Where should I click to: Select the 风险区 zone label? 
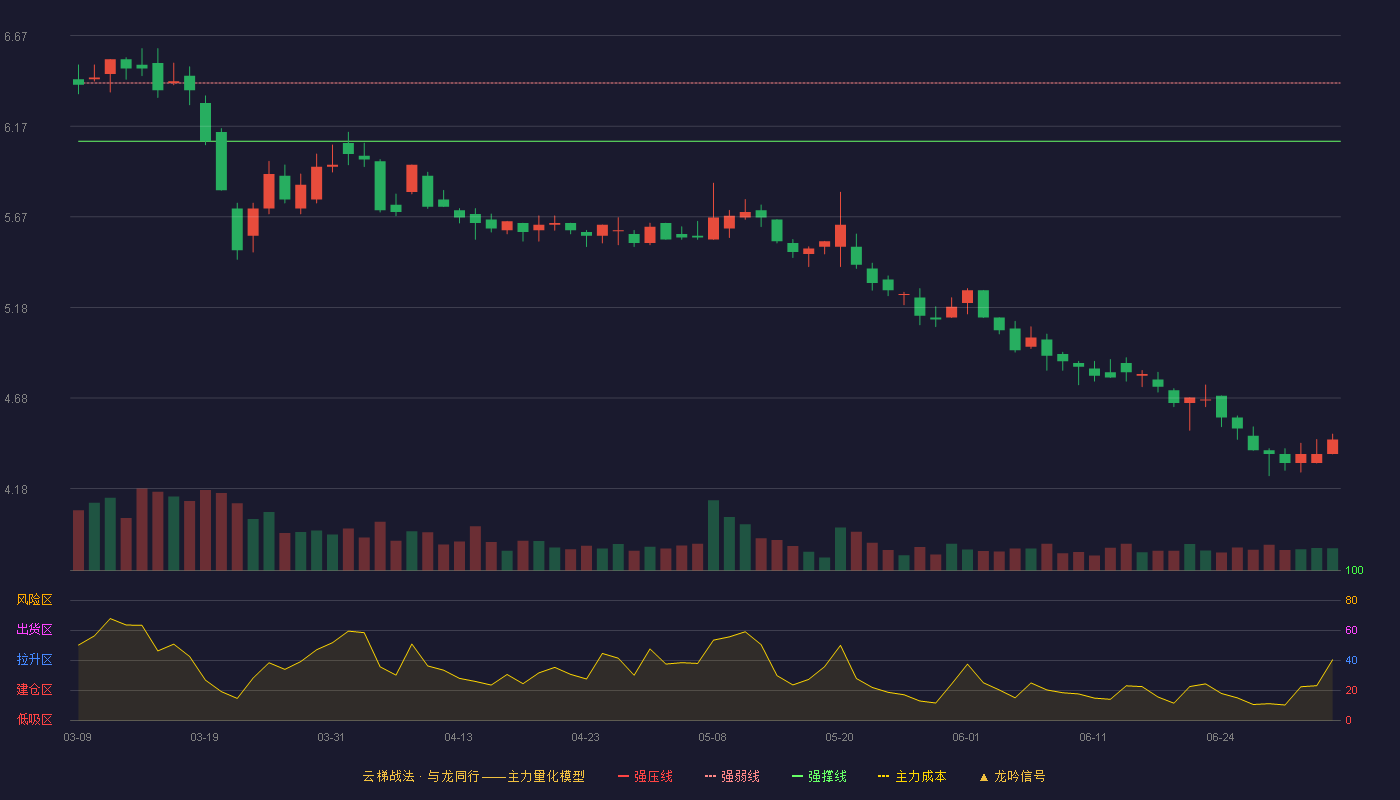click(34, 600)
